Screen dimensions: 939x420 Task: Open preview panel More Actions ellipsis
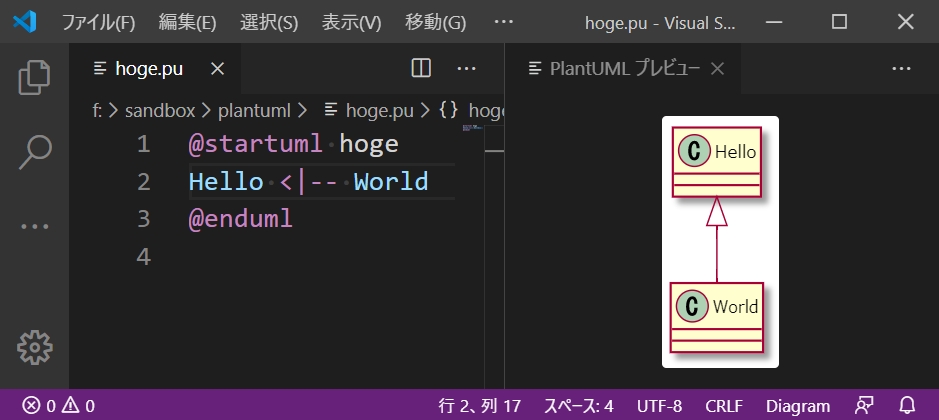[901, 69]
